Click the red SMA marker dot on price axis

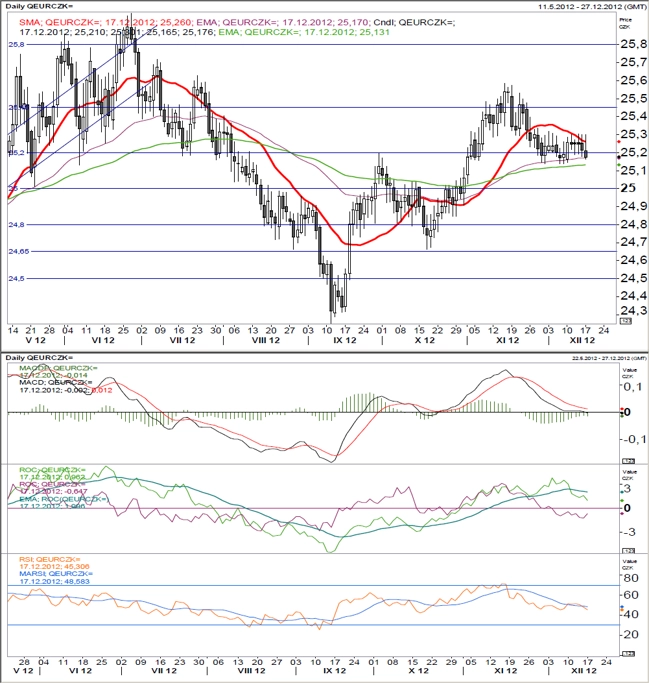[619, 142]
